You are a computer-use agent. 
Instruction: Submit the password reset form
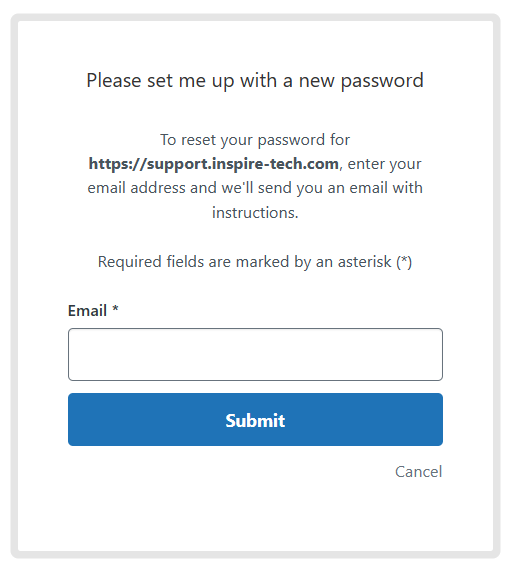pyautogui.click(x=255, y=419)
